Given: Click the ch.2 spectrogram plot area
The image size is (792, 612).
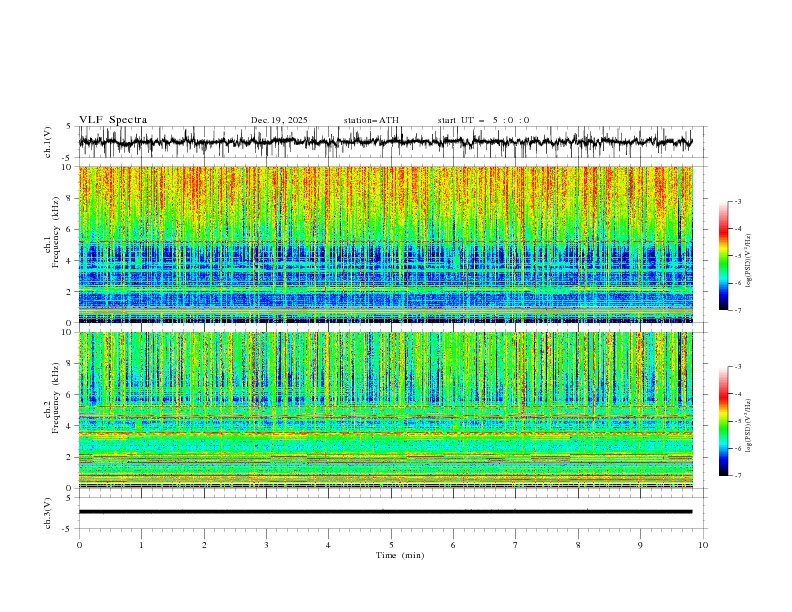Looking at the screenshot, I should click(x=386, y=410).
